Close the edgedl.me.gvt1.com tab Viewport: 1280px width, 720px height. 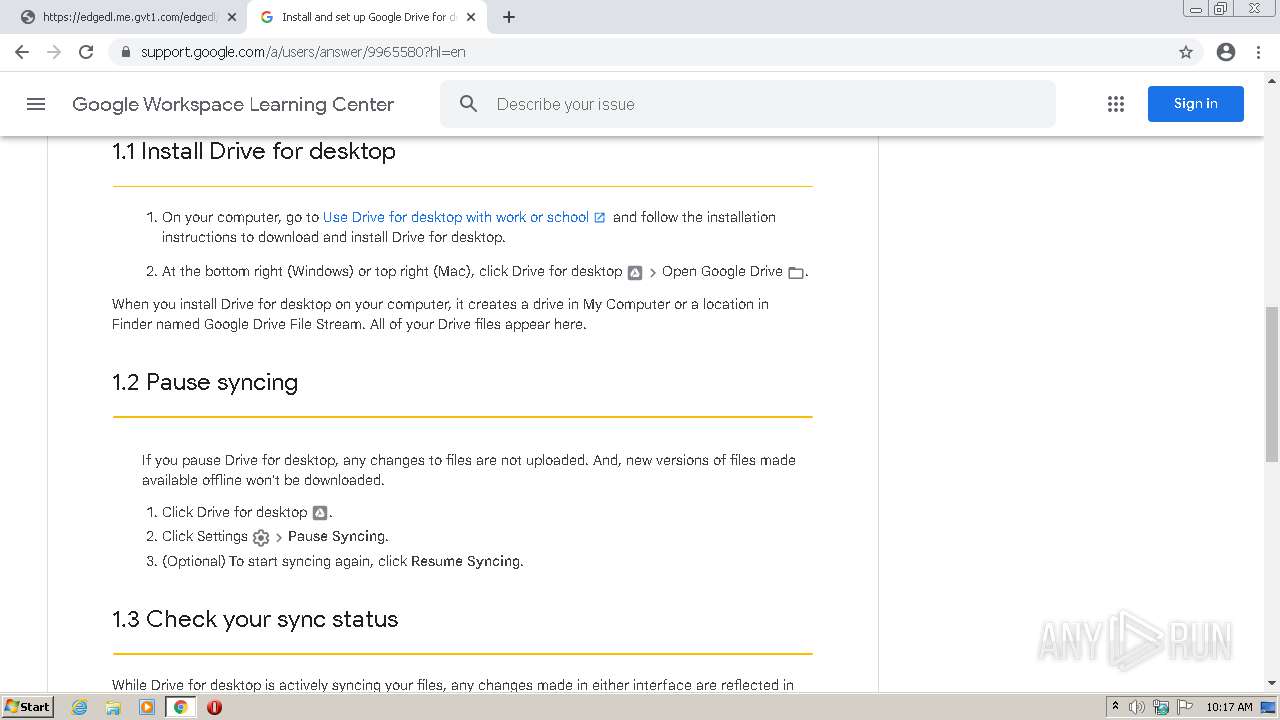click(232, 17)
